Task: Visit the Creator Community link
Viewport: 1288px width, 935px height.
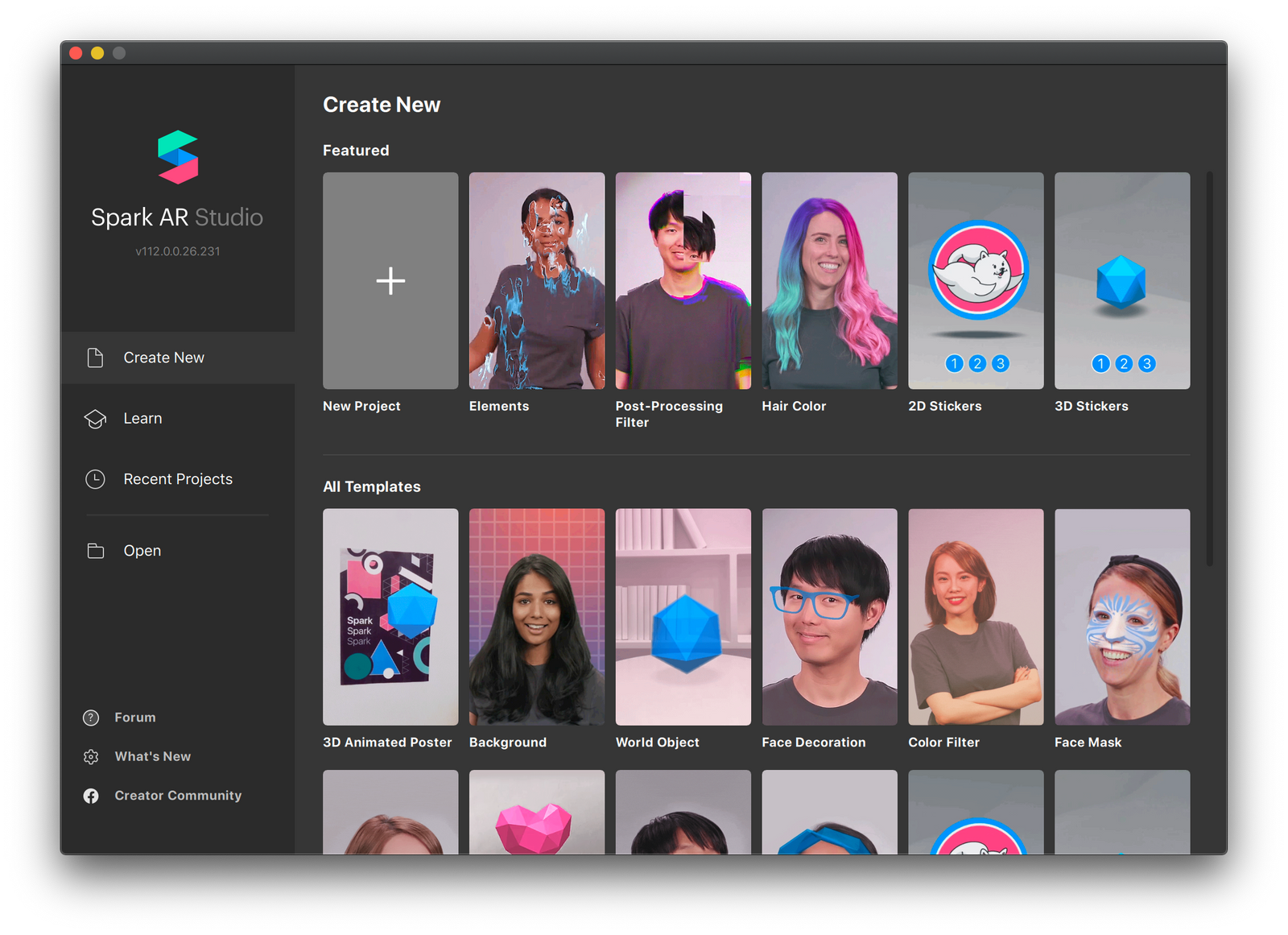Action: click(x=178, y=796)
